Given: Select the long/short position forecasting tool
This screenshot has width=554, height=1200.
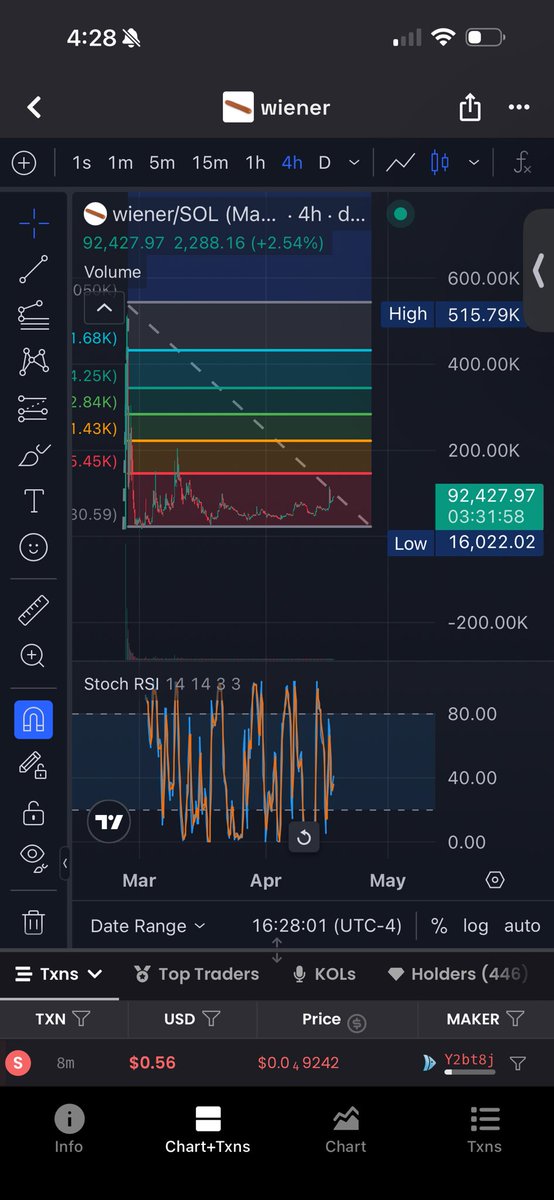Looking at the screenshot, I should click(34, 408).
